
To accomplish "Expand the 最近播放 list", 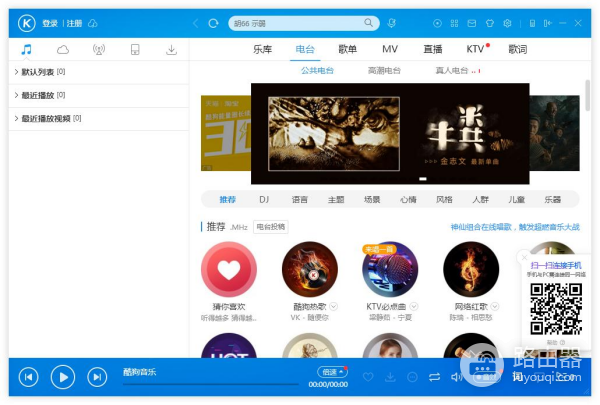I will pyautogui.click(x=99, y=95).
